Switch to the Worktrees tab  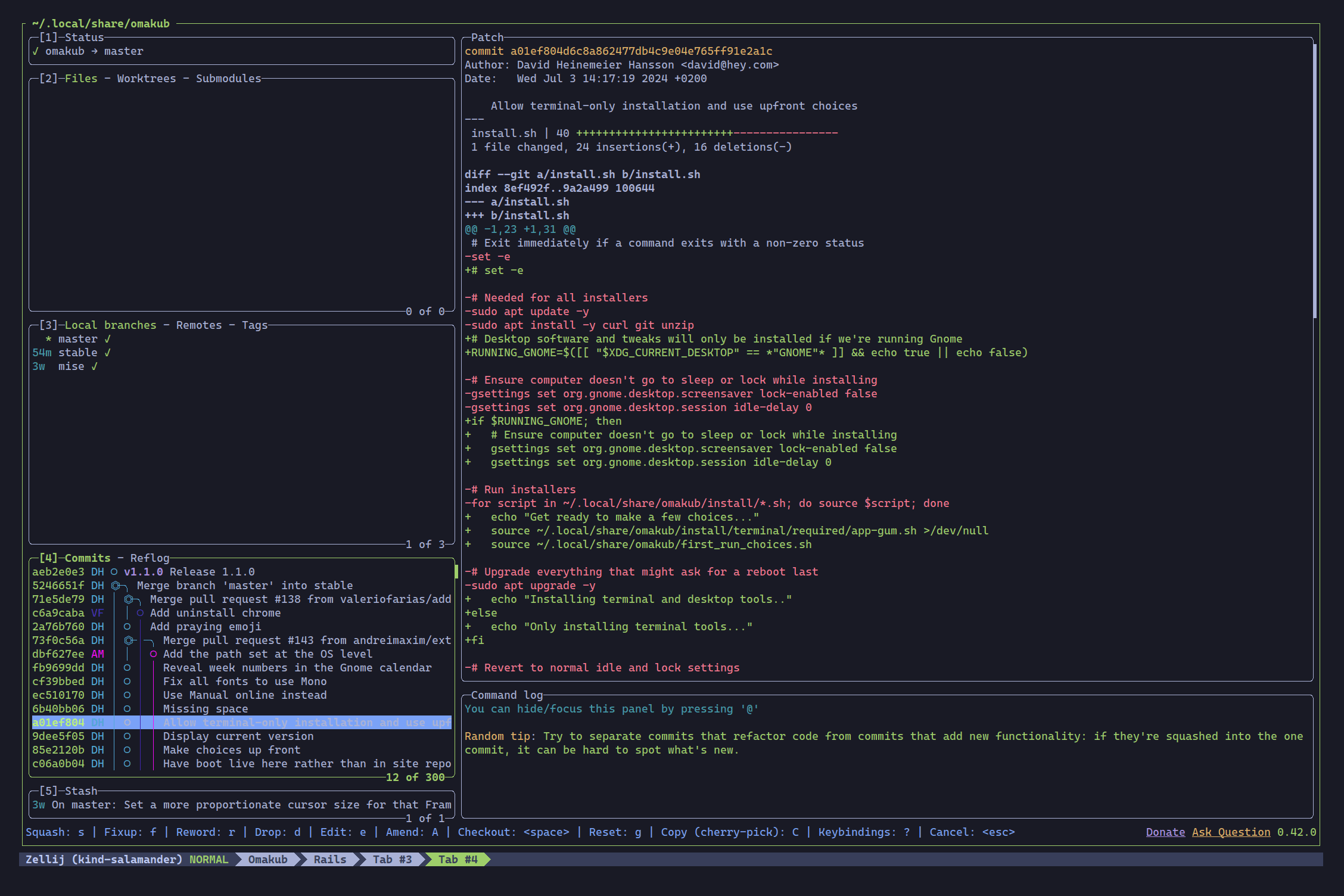[x=147, y=79]
